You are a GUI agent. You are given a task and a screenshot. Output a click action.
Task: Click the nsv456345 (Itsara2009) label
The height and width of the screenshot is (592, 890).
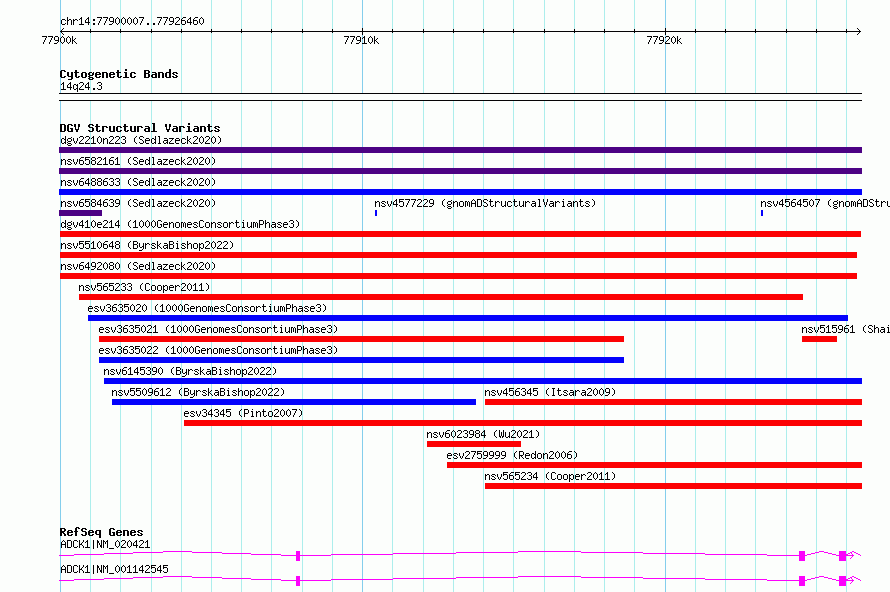click(x=550, y=392)
